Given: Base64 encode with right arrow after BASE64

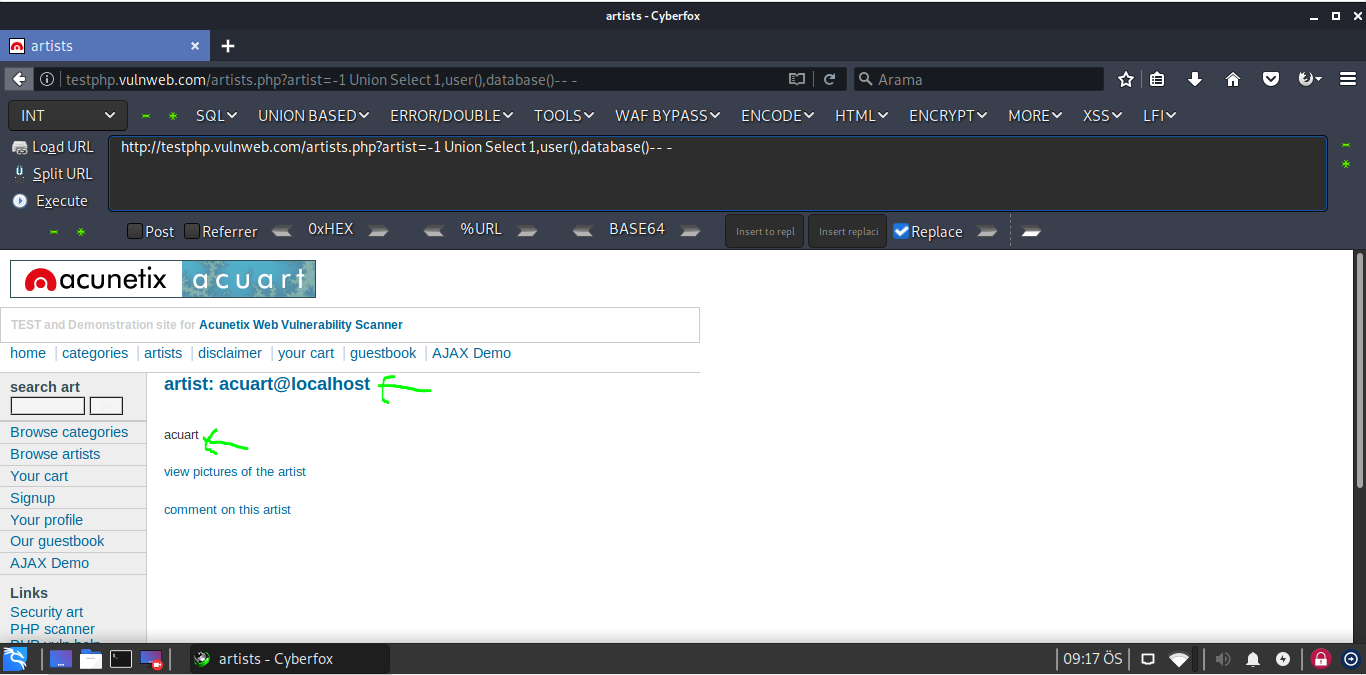Looking at the screenshot, I should tap(691, 231).
